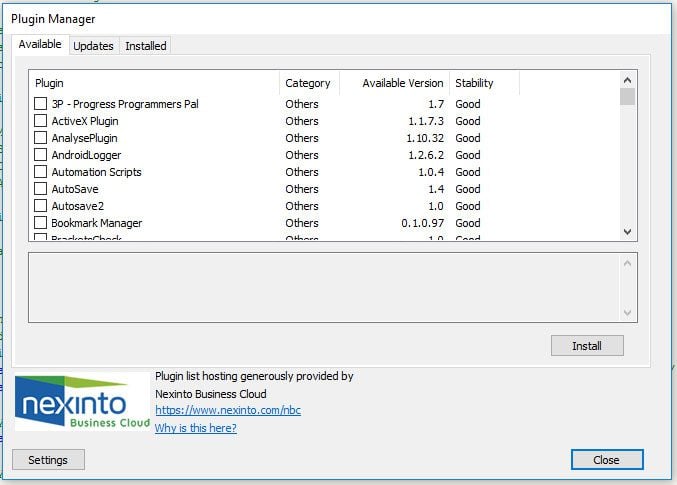This screenshot has height=485, width=677.
Task: Sort by the Plugin column header
Action: (154, 83)
